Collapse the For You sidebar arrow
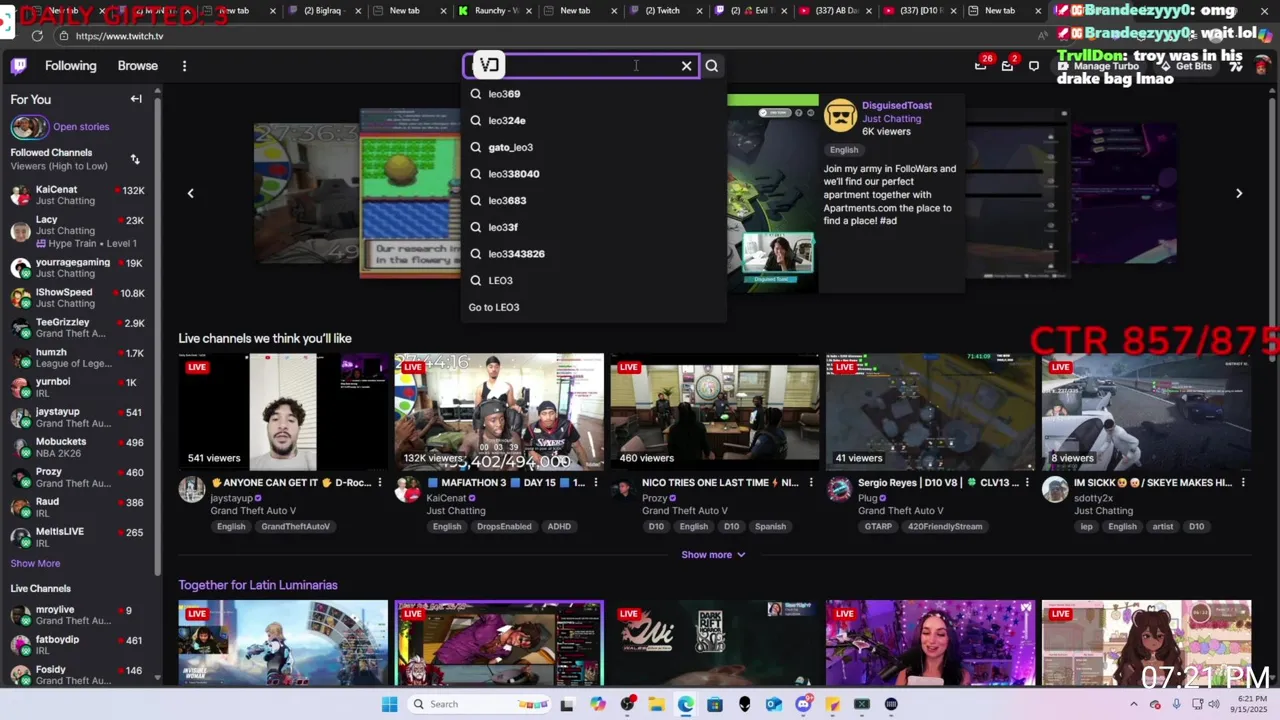Viewport: 1280px width, 720px height. (x=136, y=99)
